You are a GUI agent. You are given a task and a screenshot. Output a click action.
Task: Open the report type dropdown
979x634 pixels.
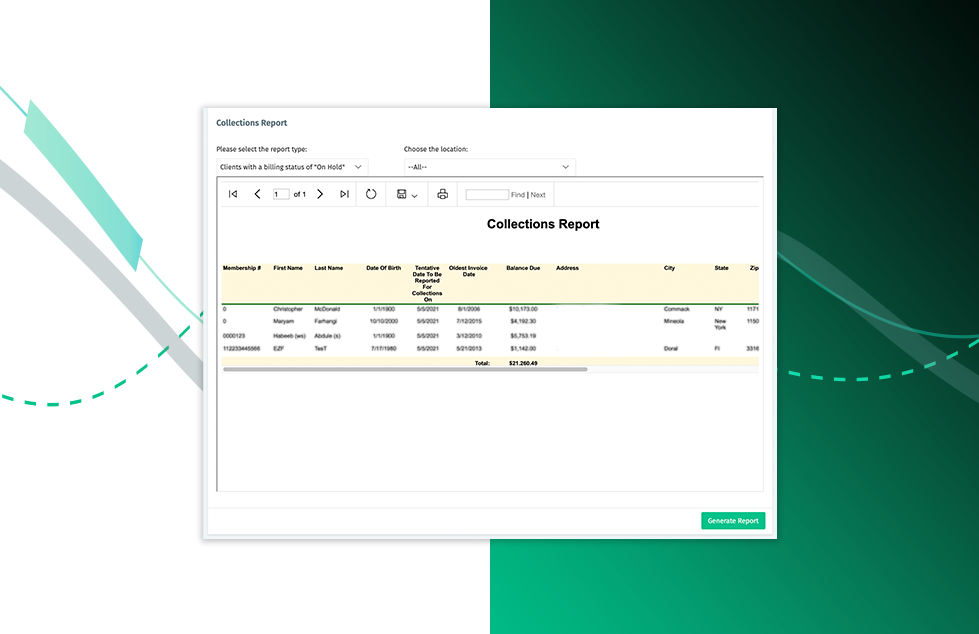click(x=292, y=167)
